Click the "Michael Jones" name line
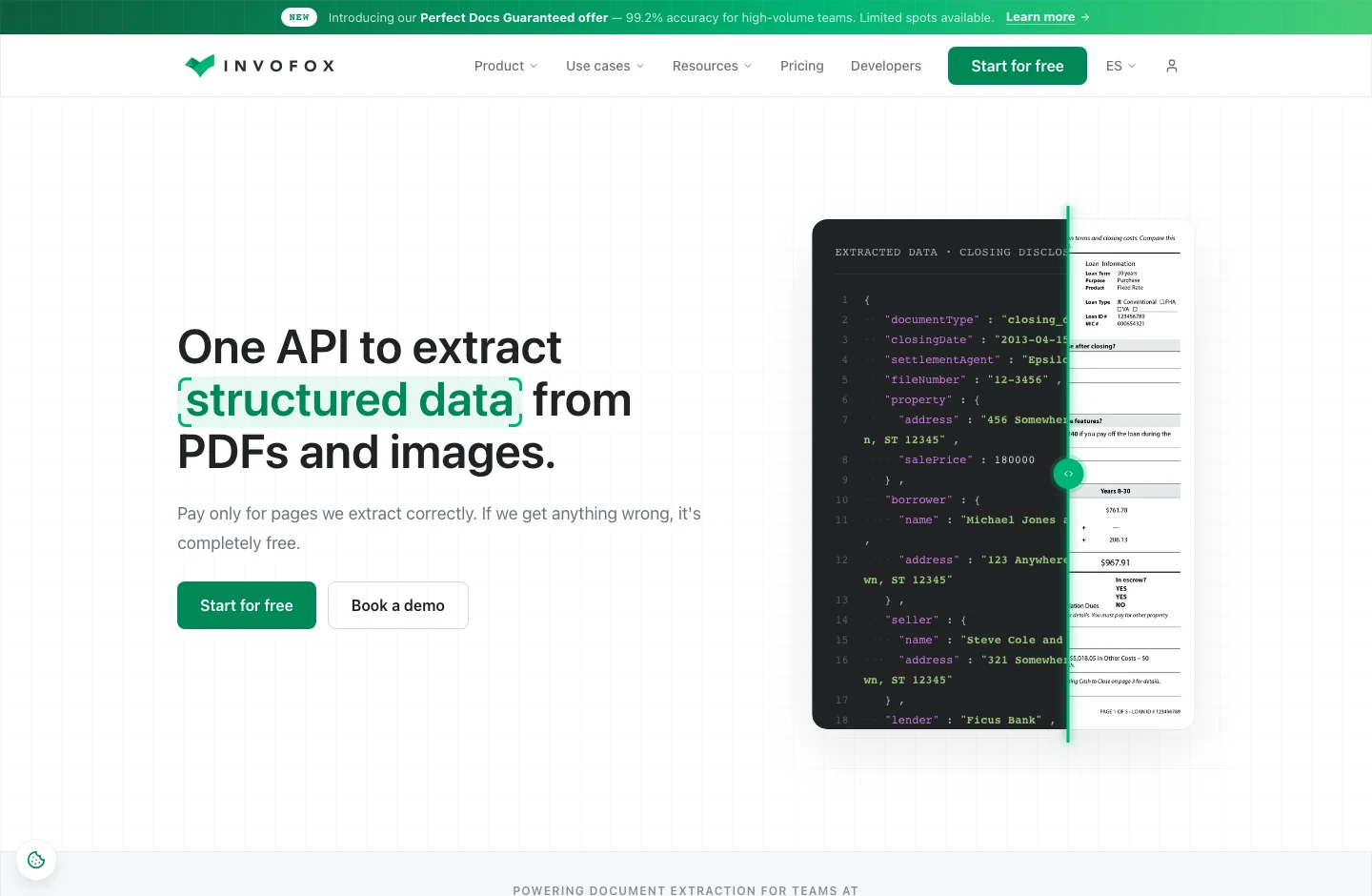The image size is (1372, 896). tap(982, 520)
